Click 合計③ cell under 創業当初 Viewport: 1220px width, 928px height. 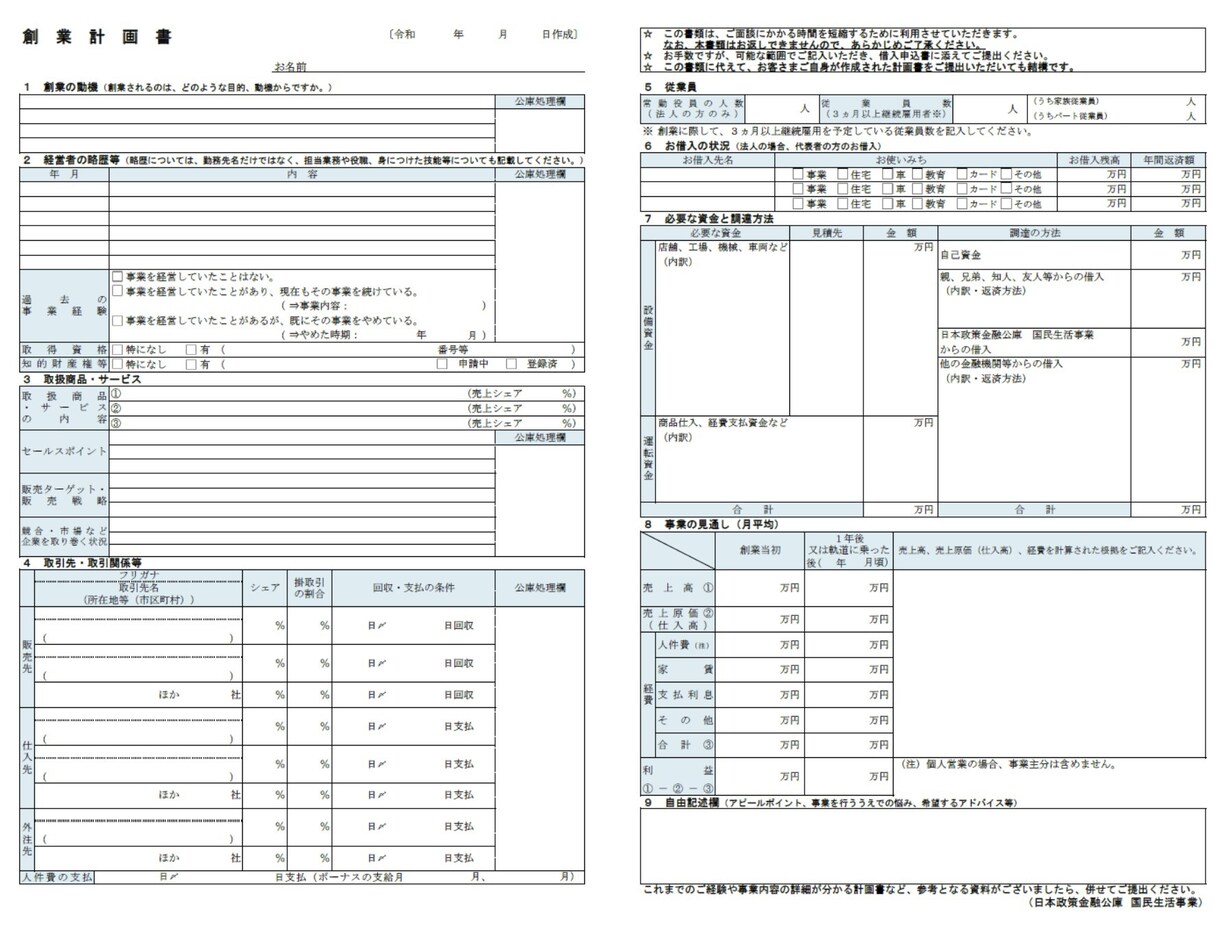pyautogui.click(x=760, y=744)
